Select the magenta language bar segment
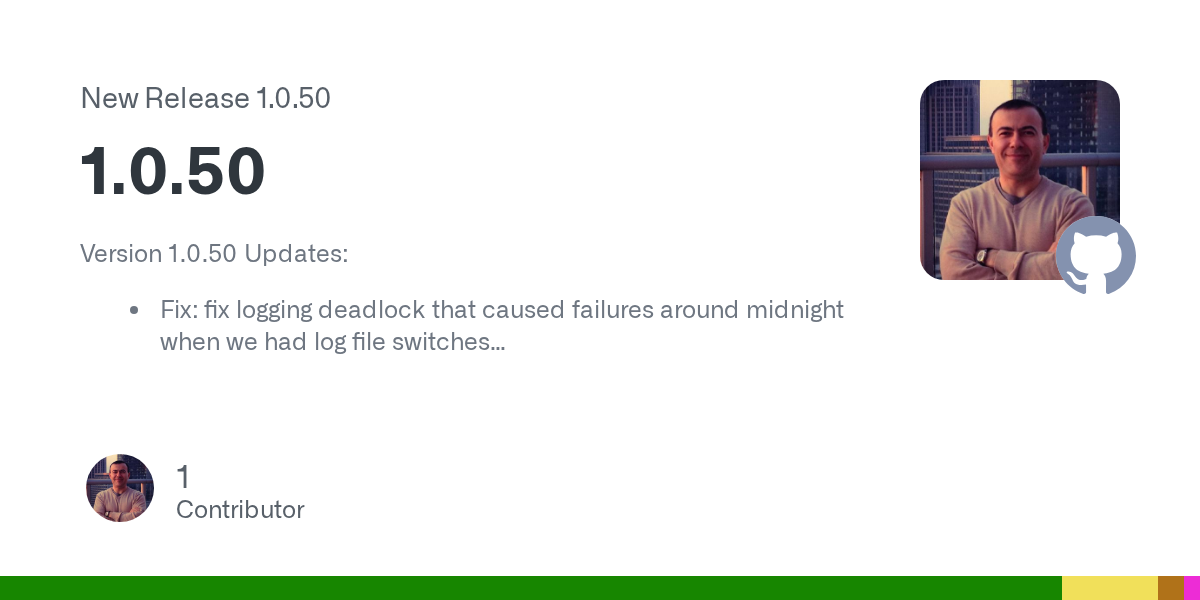Viewport: 1200px width, 600px height. [1191, 588]
